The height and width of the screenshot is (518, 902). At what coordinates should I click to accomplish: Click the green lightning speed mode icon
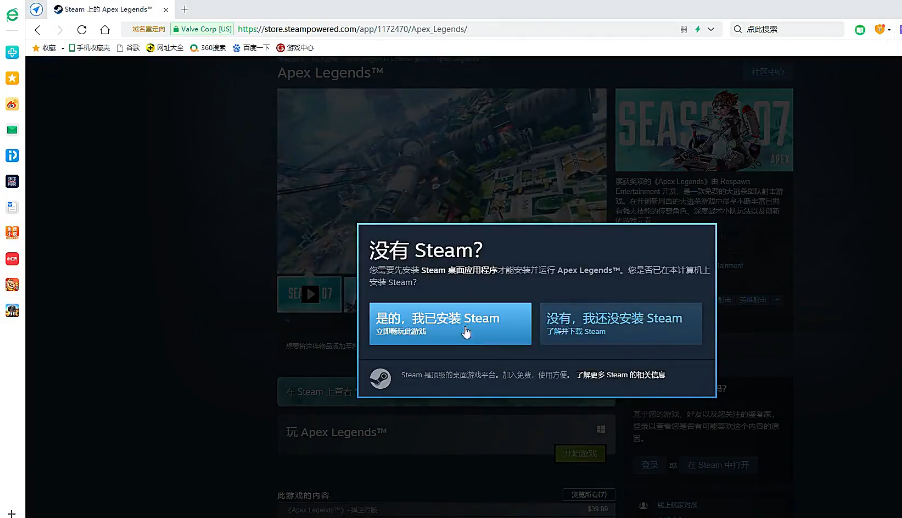(698, 29)
